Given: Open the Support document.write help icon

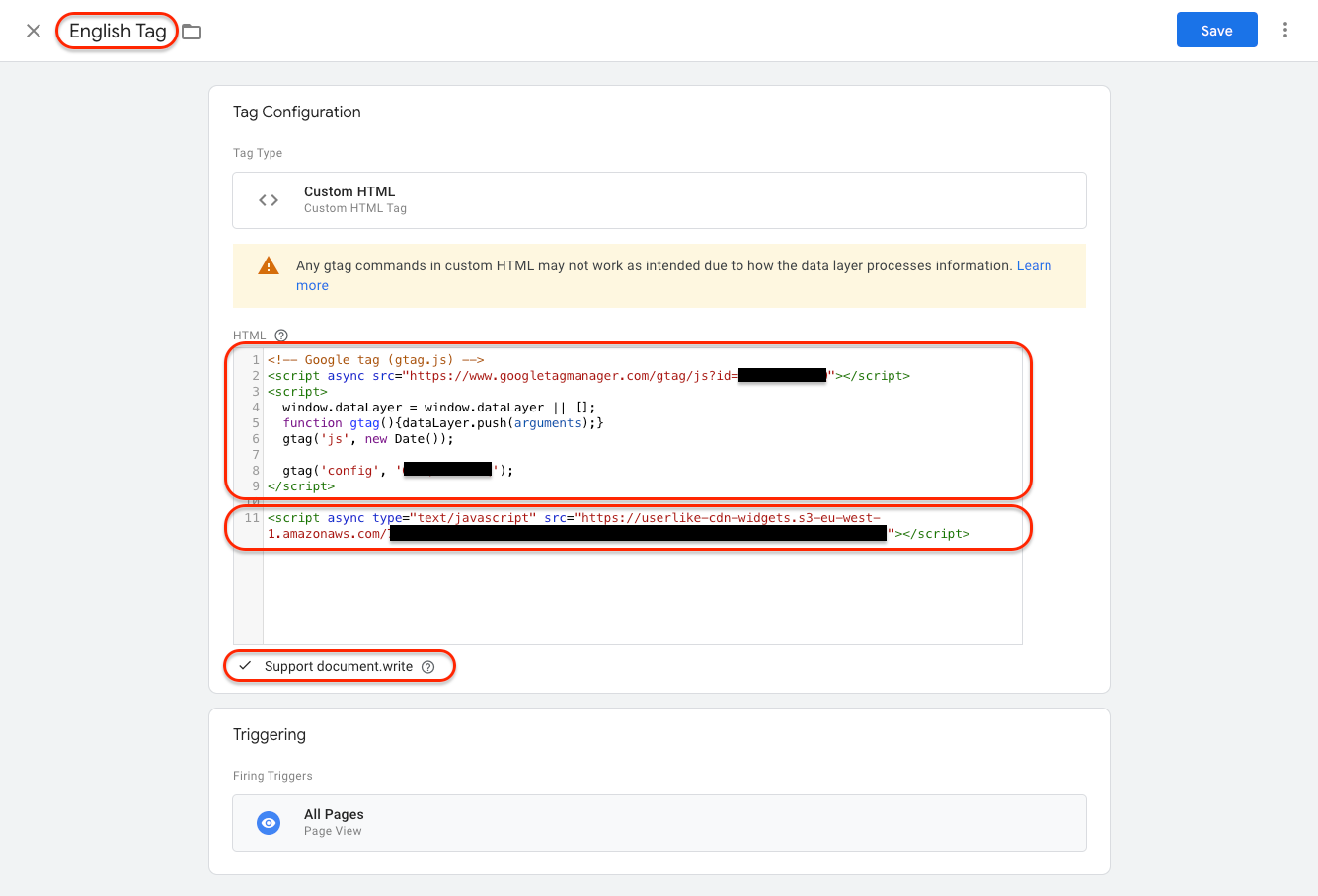Looking at the screenshot, I should pyautogui.click(x=427, y=667).
